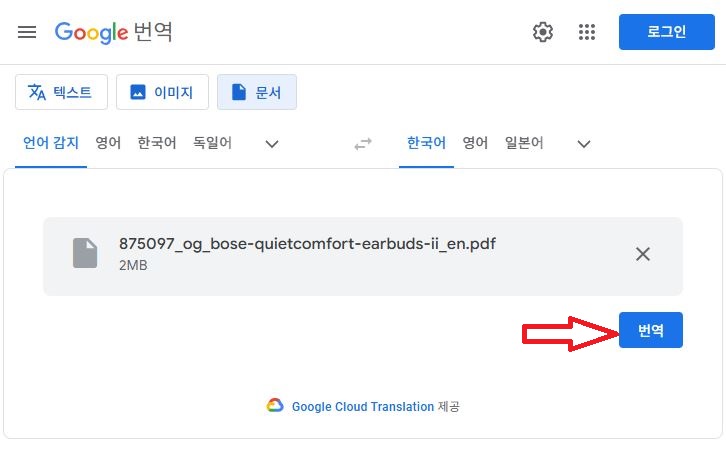The width and height of the screenshot is (726, 451).
Task: Click the Google Cloud logo icon
Action: pos(275,405)
